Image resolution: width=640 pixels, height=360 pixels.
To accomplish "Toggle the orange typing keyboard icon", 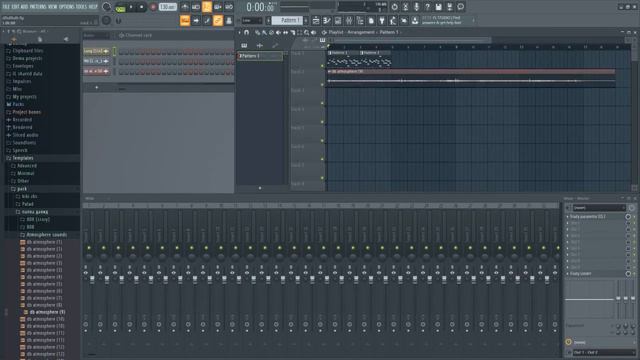I will [x=185, y=20].
